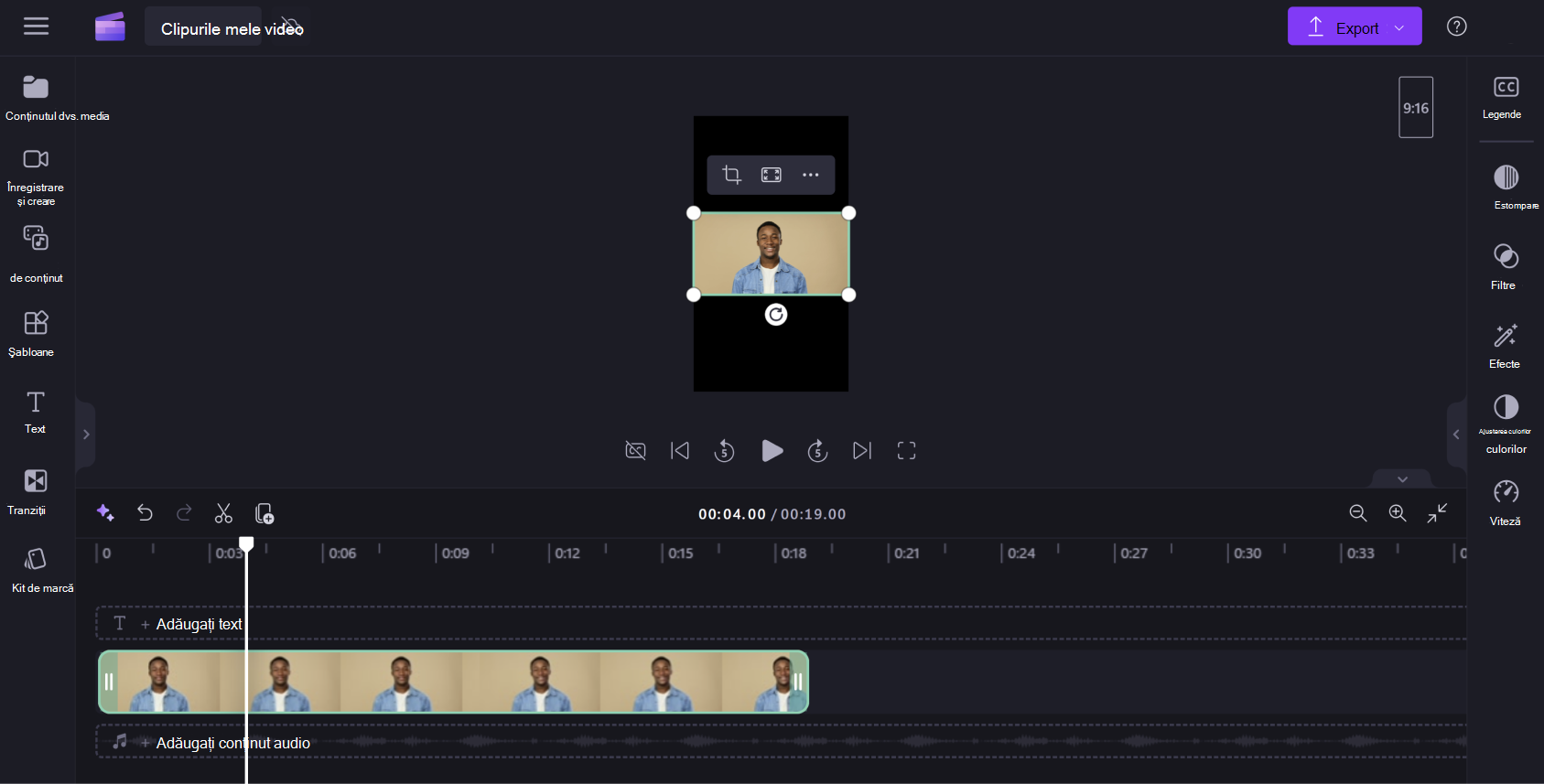
Task: Skip to the beginning of video
Action: tap(680, 450)
